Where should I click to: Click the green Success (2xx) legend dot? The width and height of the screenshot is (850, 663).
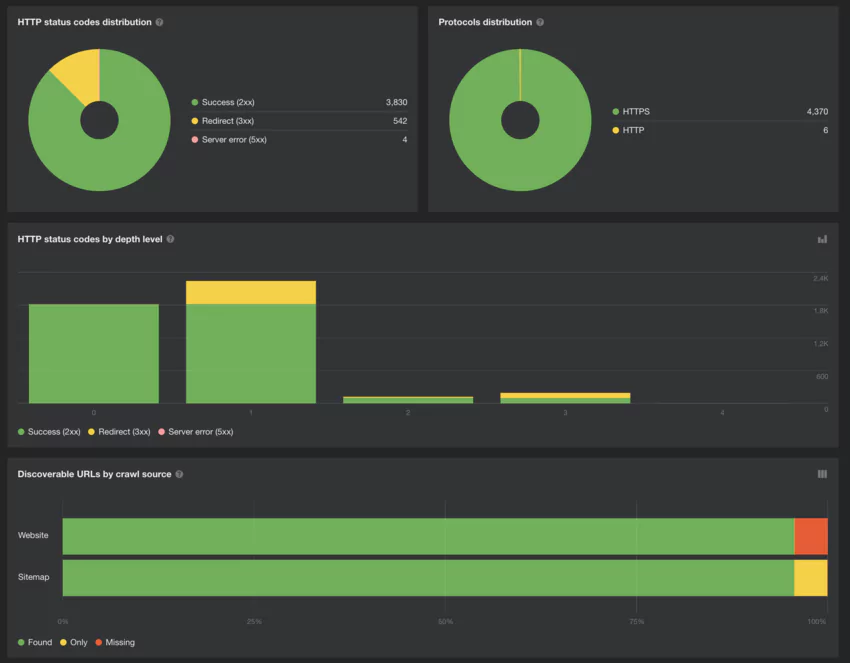point(195,102)
